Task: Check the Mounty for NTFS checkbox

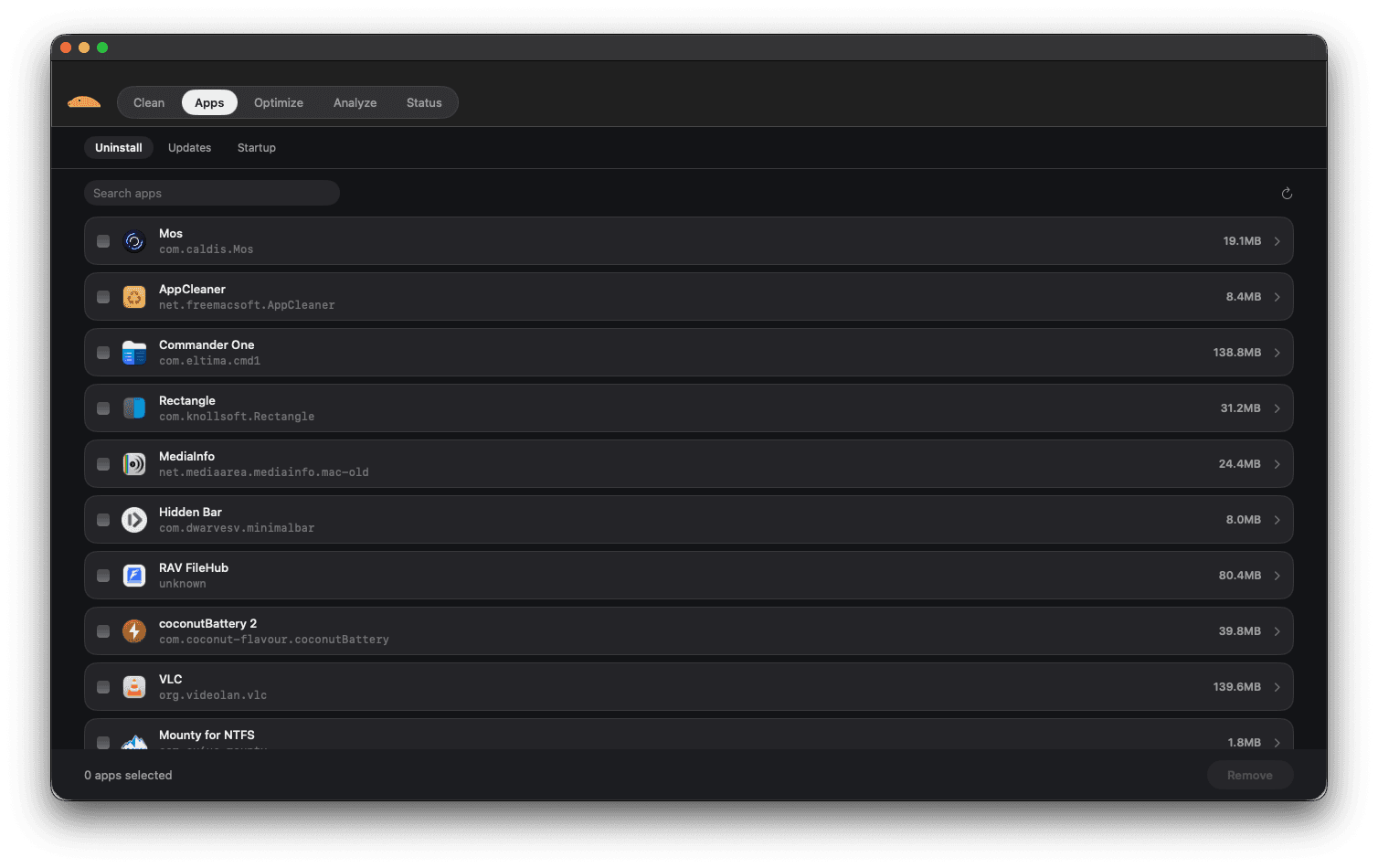Action: pos(103,743)
